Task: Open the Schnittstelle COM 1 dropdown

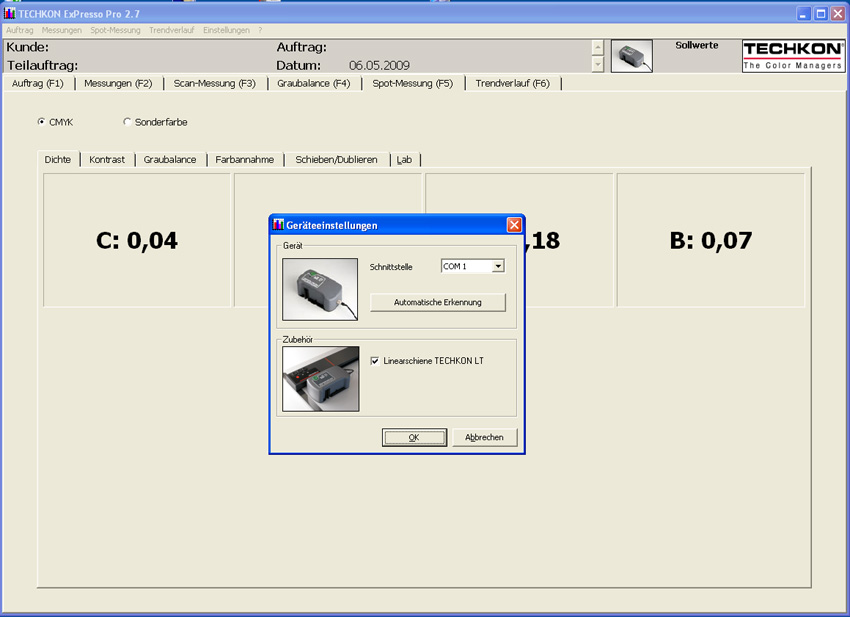Action: pos(498,266)
